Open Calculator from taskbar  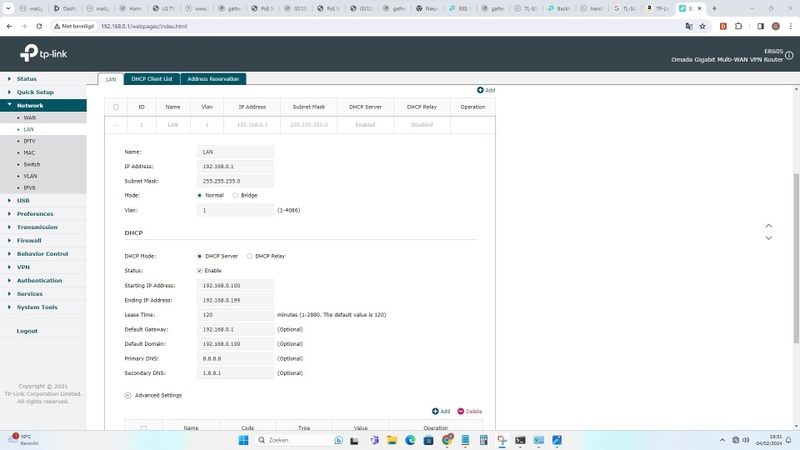point(484,440)
